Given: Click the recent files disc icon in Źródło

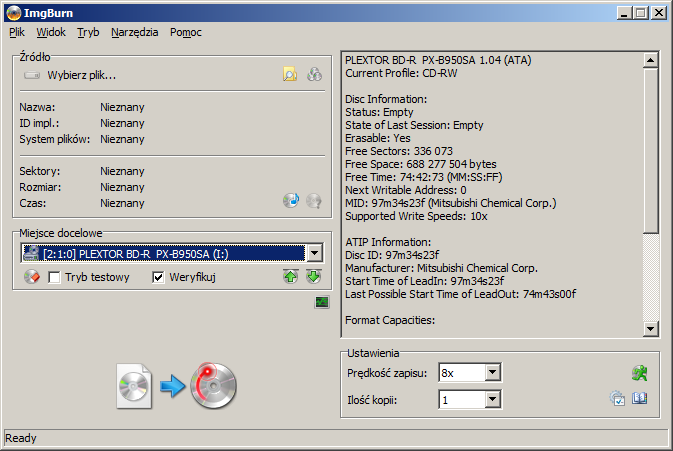Looking at the screenshot, I should pyautogui.click(x=314, y=75).
